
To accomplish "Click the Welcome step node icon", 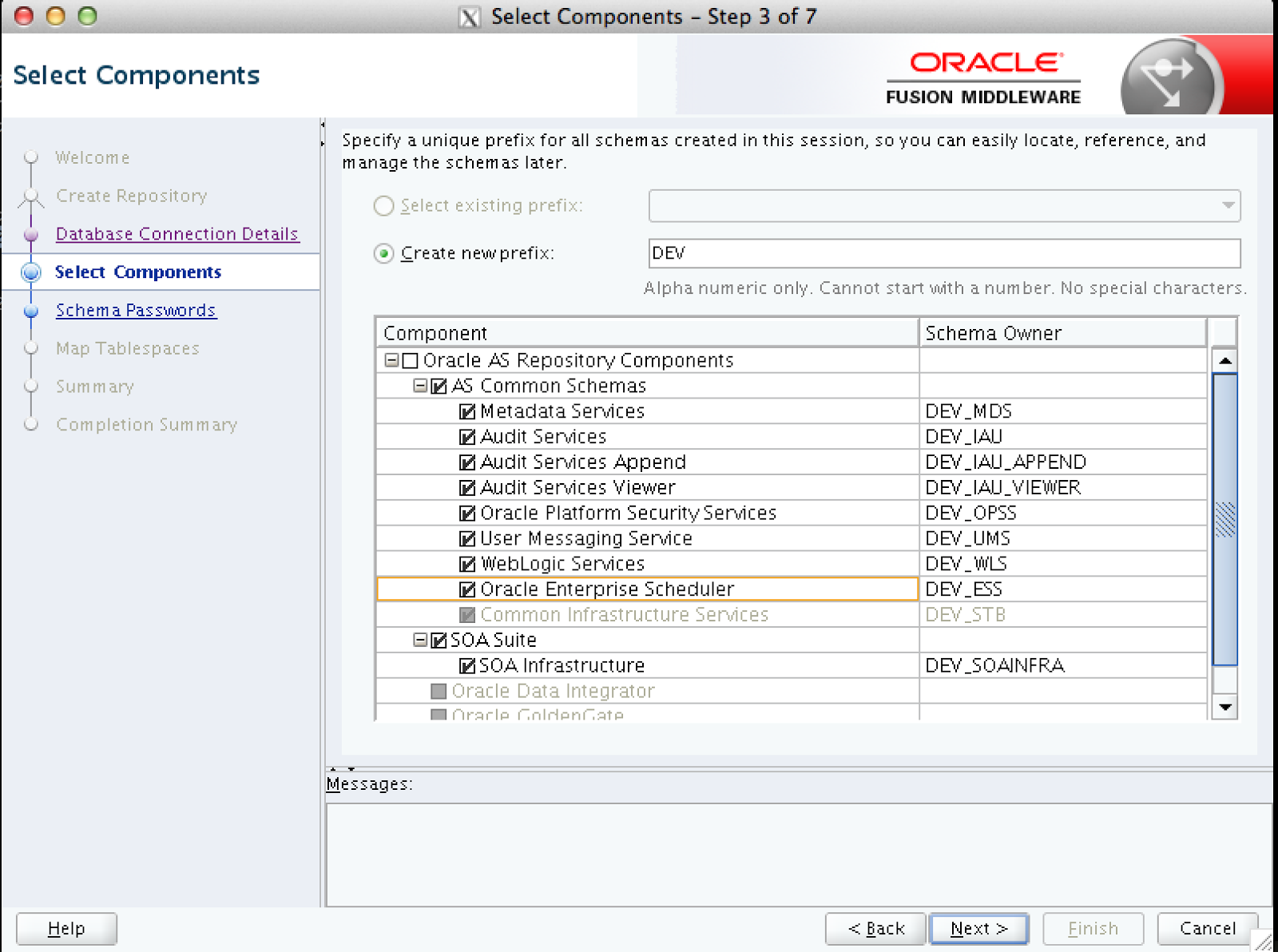I will click(x=31, y=157).
